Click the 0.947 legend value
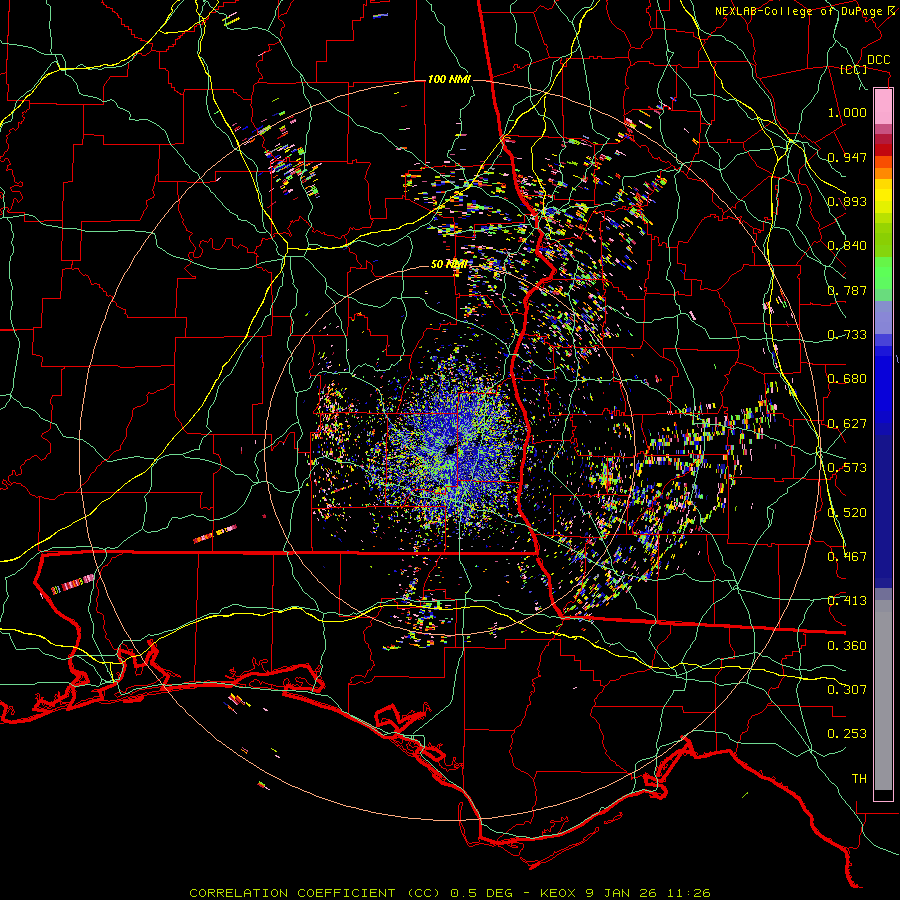Screen dimensions: 900x900 pyautogui.click(x=847, y=157)
